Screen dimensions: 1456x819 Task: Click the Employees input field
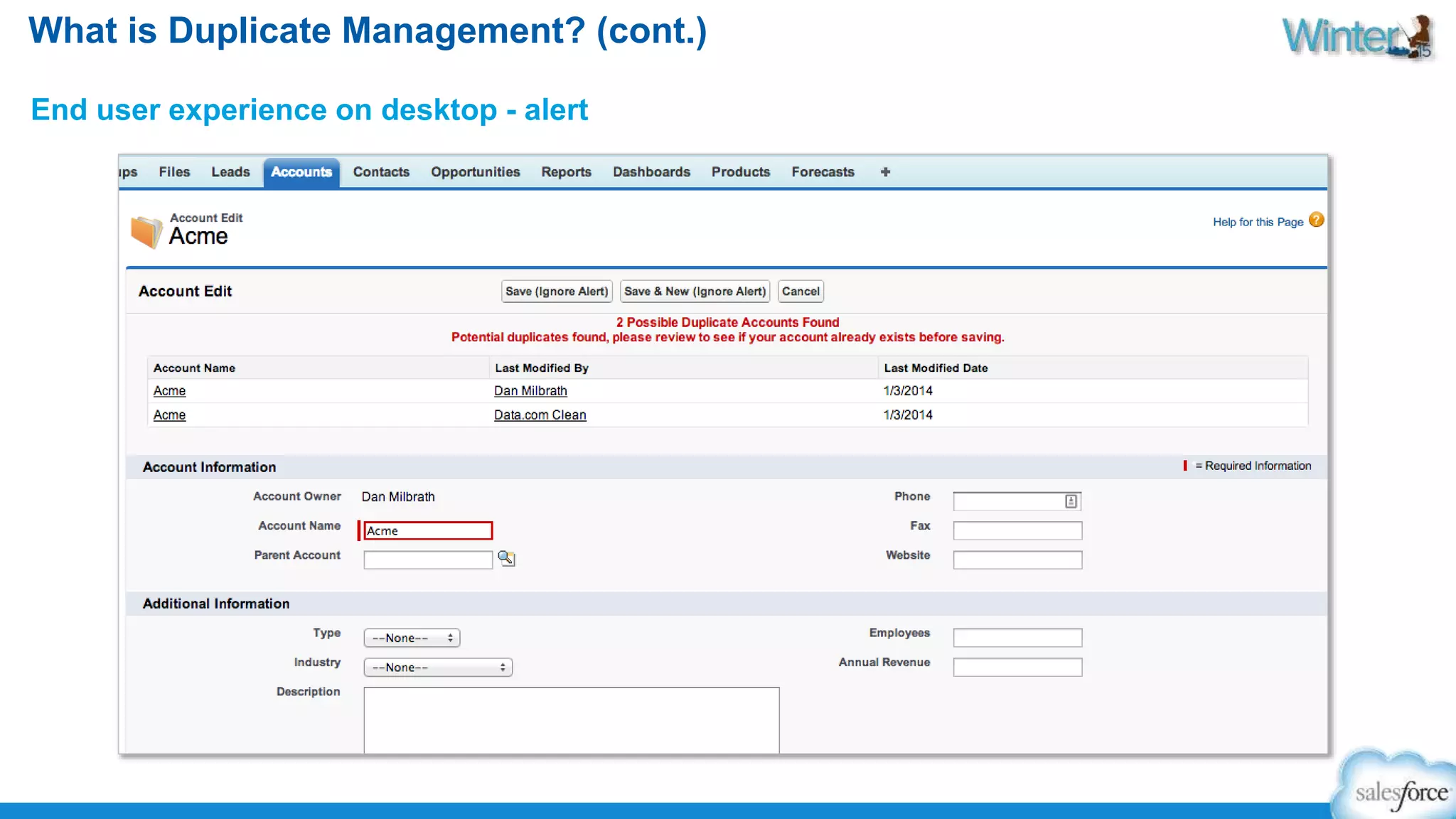(x=1017, y=638)
